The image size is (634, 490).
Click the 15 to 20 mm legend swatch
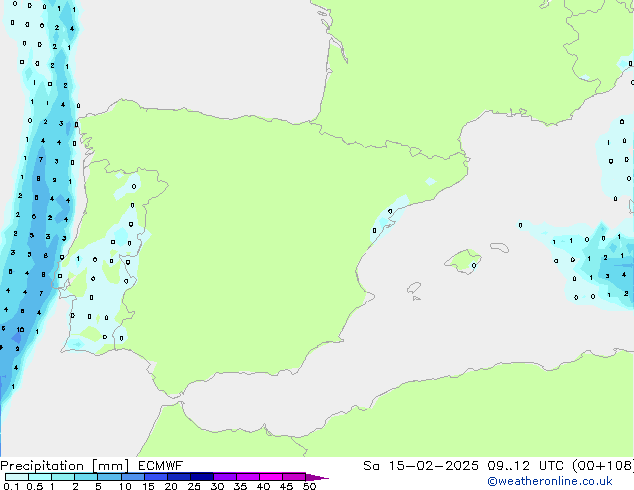coord(155,477)
